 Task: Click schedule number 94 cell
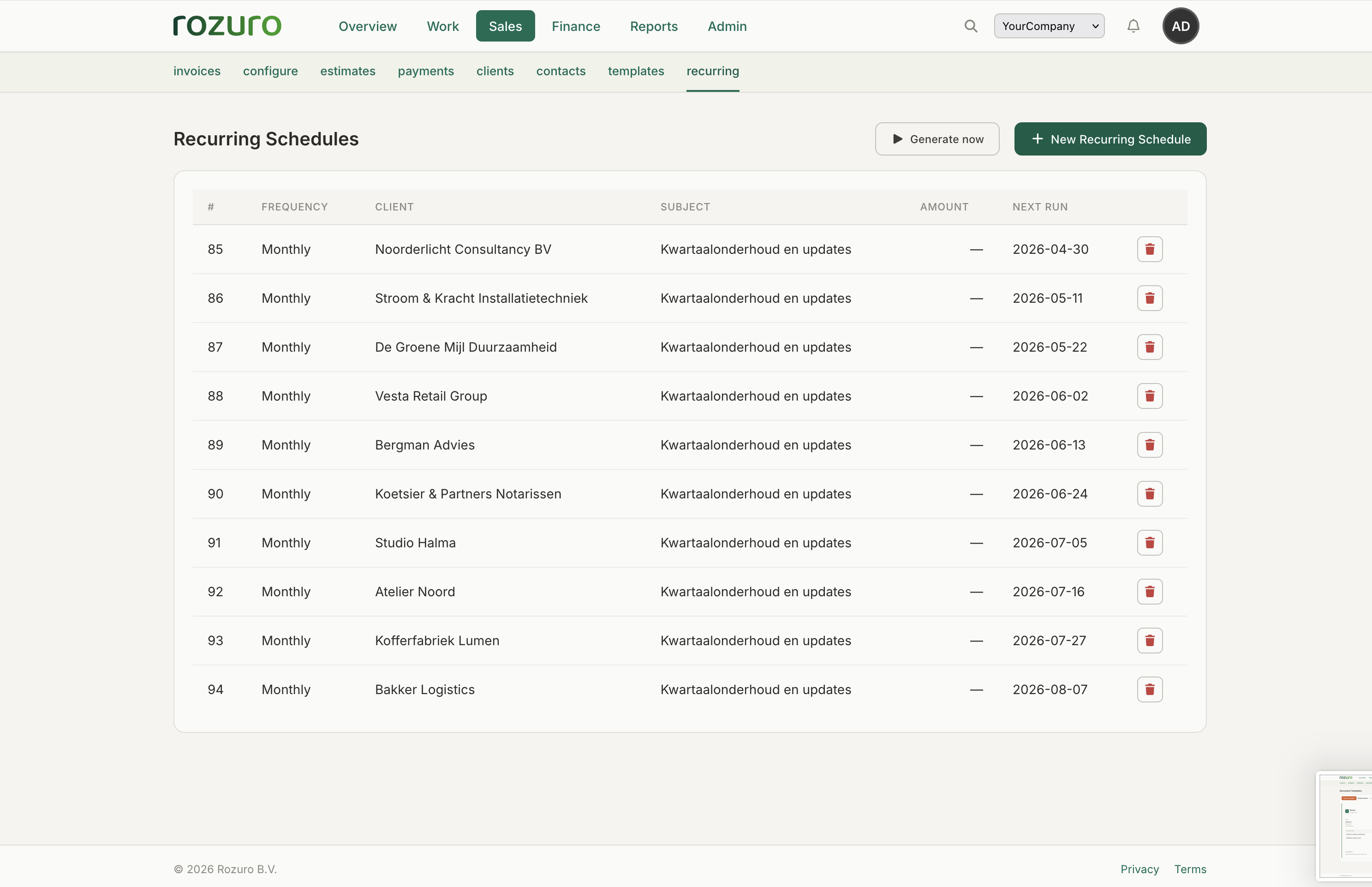pyautogui.click(x=215, y=690)
